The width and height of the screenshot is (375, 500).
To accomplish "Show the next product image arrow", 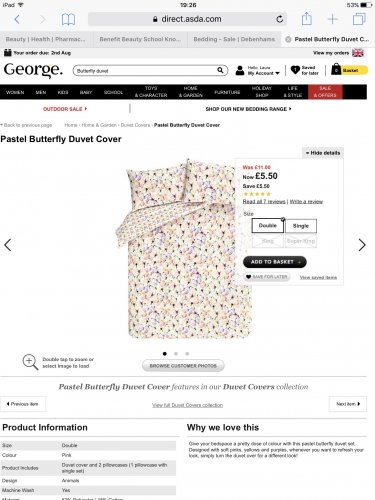I will click(362, 245).
